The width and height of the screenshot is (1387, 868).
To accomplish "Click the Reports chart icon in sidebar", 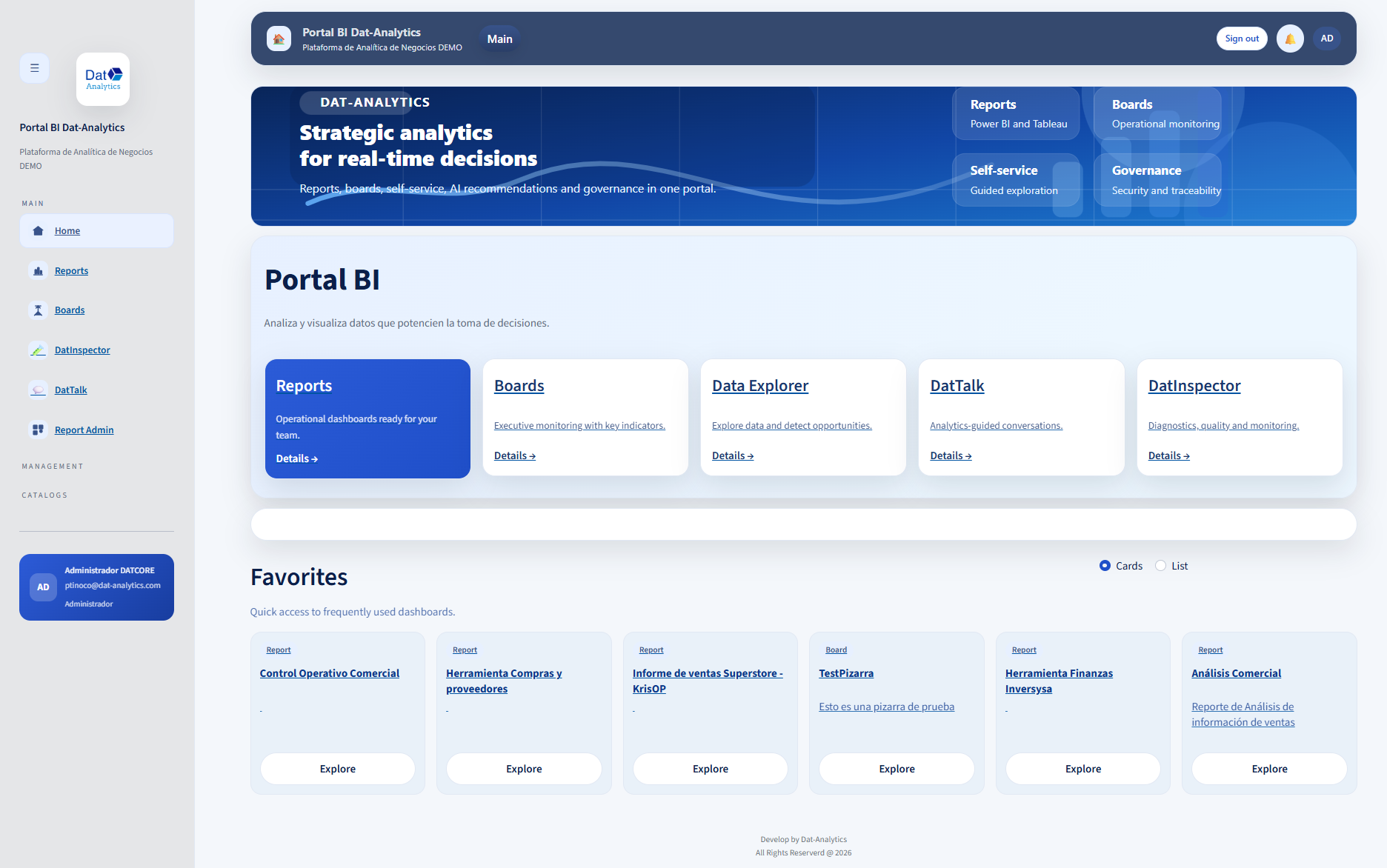I will 39,271.
